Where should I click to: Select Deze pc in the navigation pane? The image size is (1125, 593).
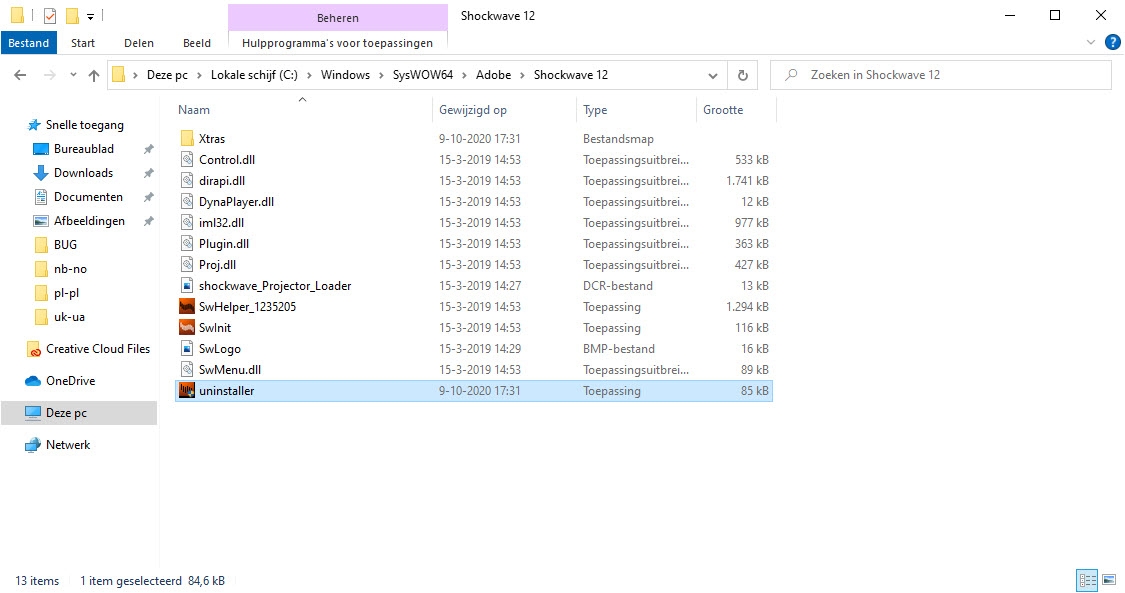click(x=79, y=413)
